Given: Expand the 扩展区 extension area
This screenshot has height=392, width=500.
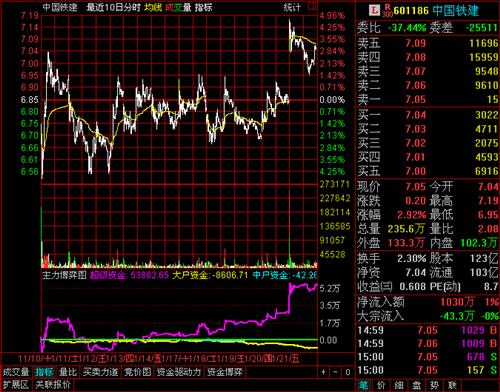Looking at the screenshot, I should [16, 385].
